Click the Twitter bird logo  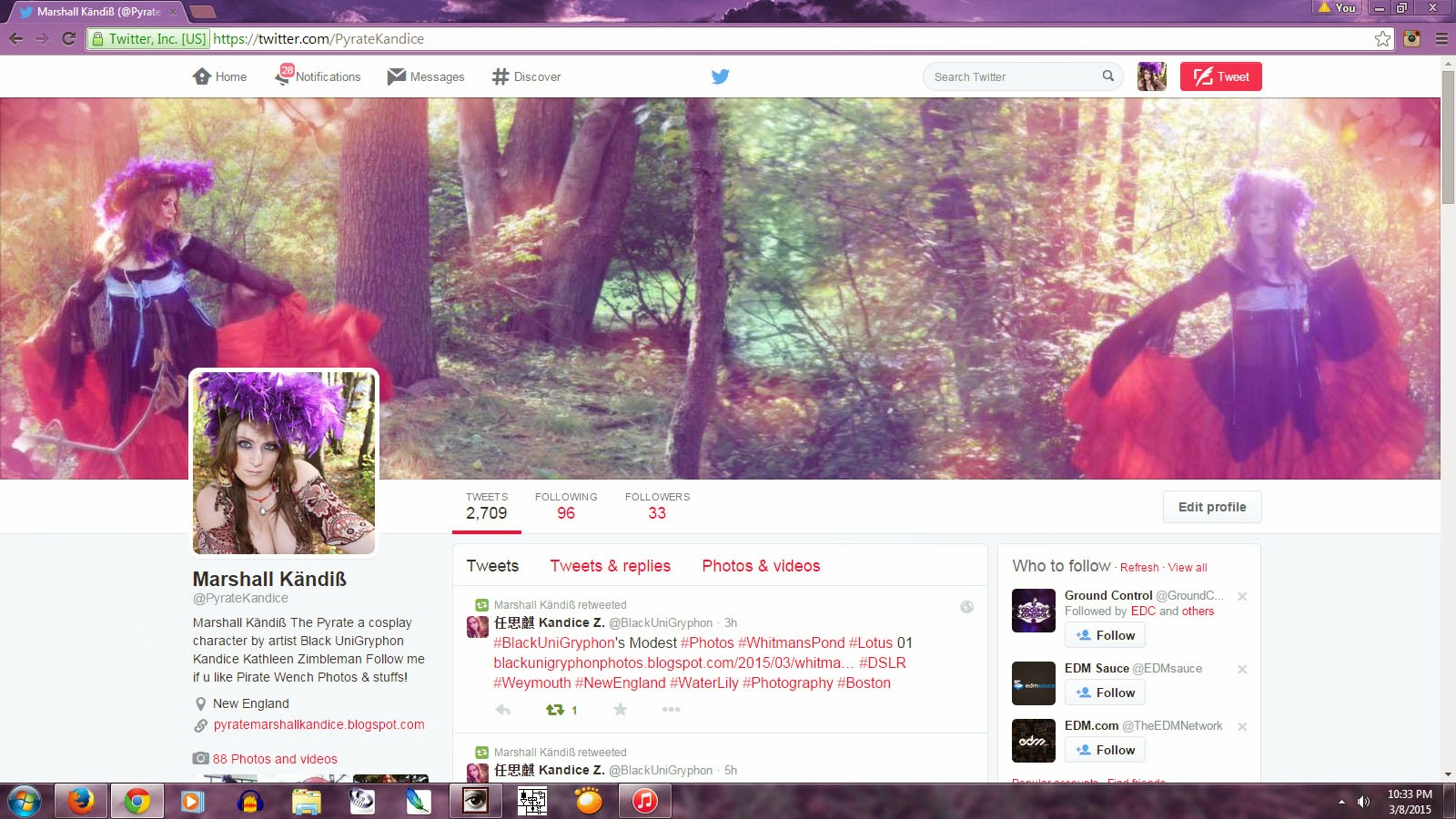coord(721,76)
